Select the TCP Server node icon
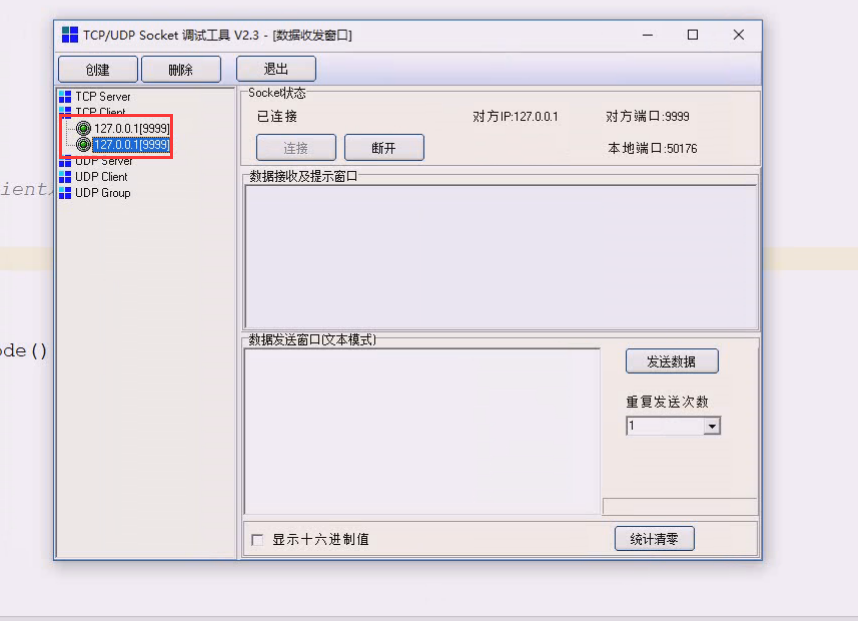The width and height of the screenshot is (858, 621). click(66, 97)
